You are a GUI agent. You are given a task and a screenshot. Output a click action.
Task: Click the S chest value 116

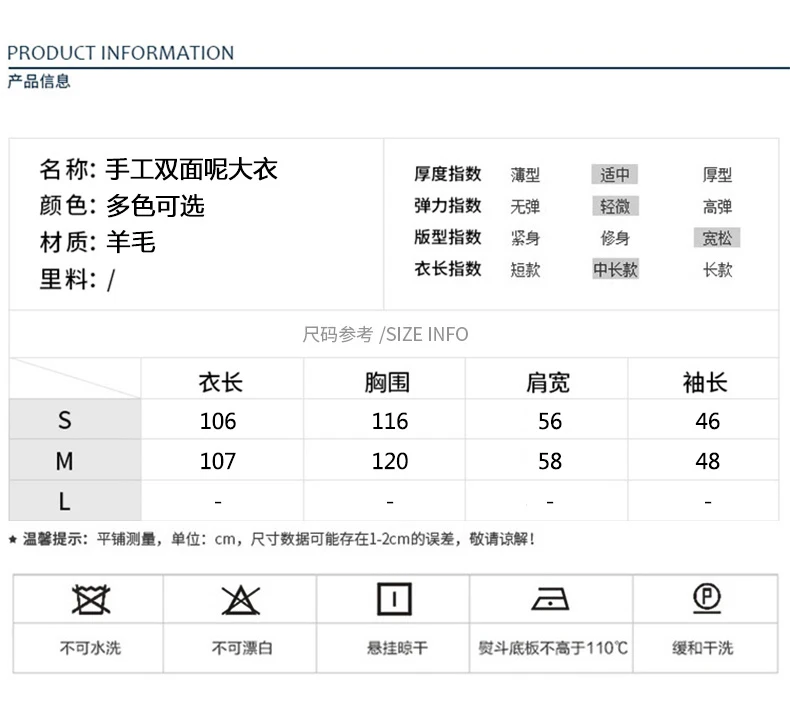click(x=390, y=421)
